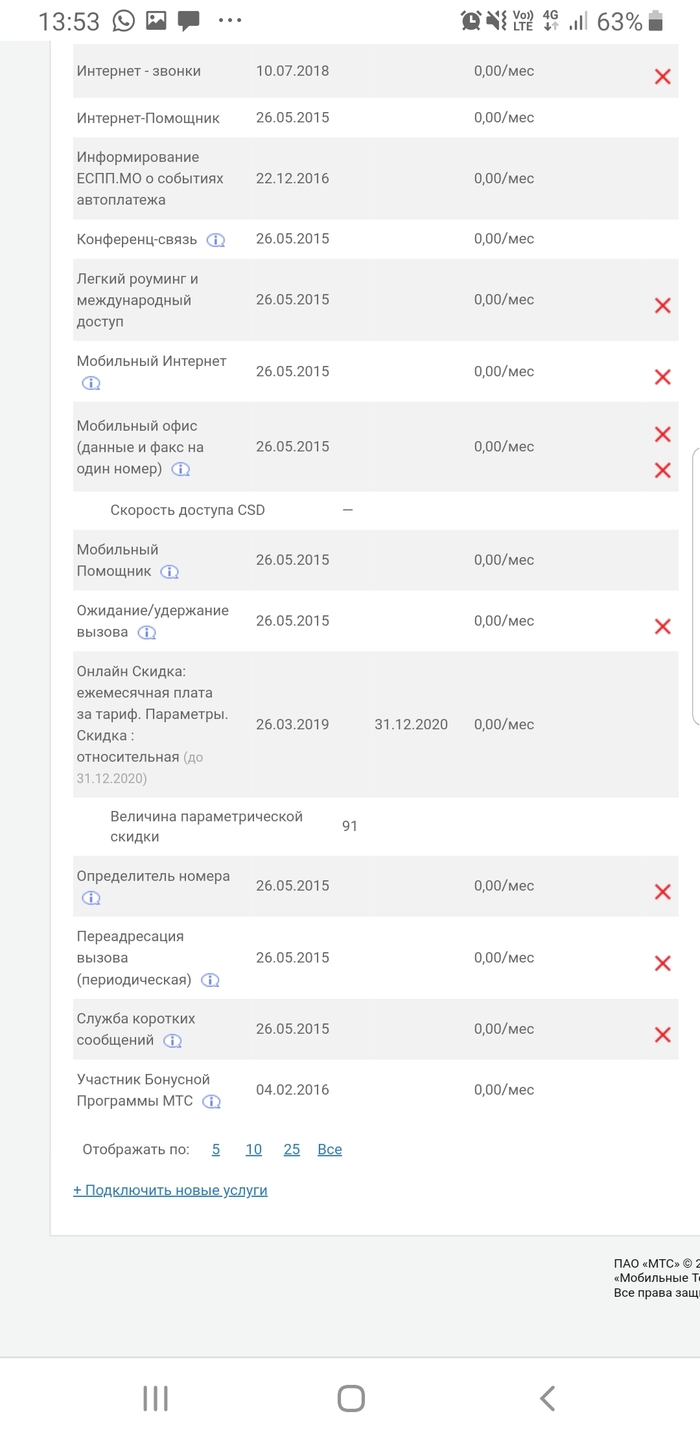Show info for Участник Бонусной Программы МТС
The height and width of the screenshot is (1438, 700).
click(211, 1102)
